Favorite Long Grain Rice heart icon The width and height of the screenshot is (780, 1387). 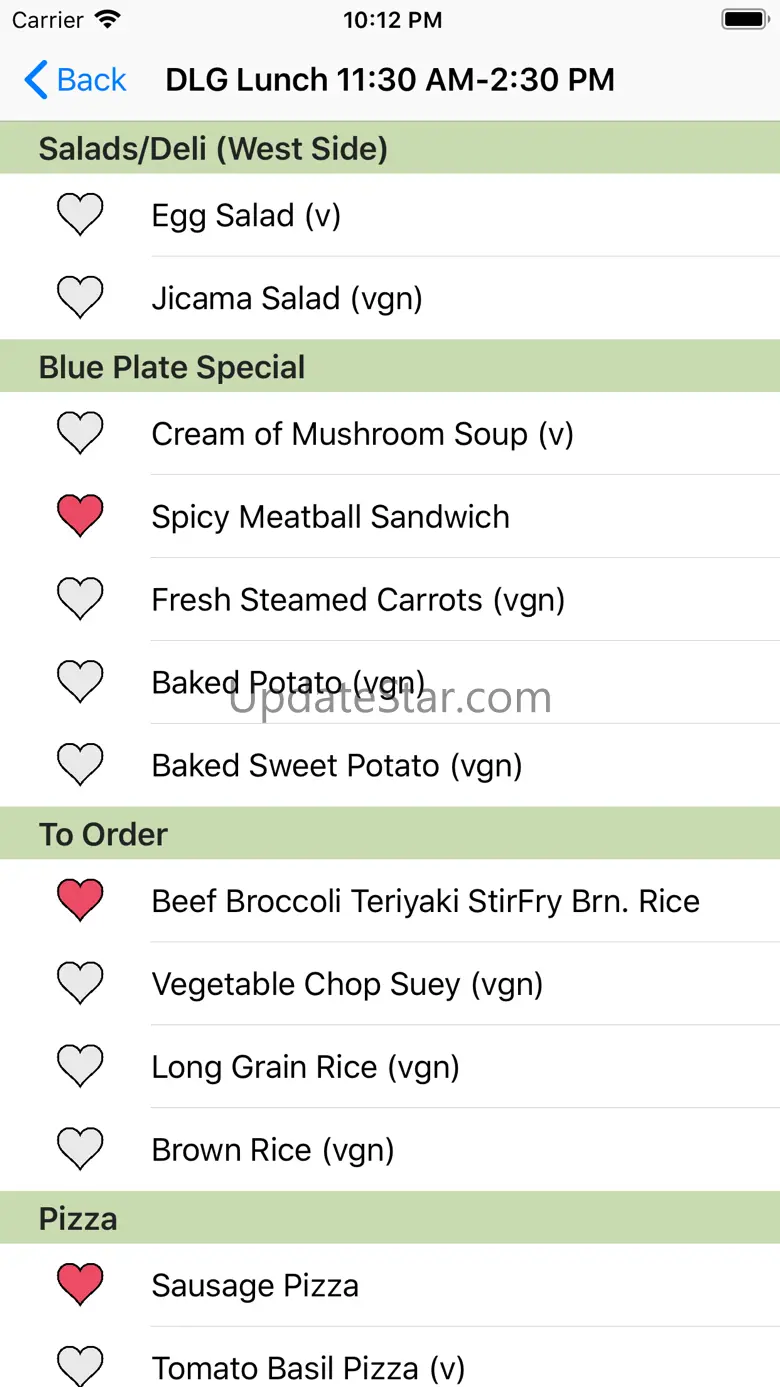(80, 1067)
